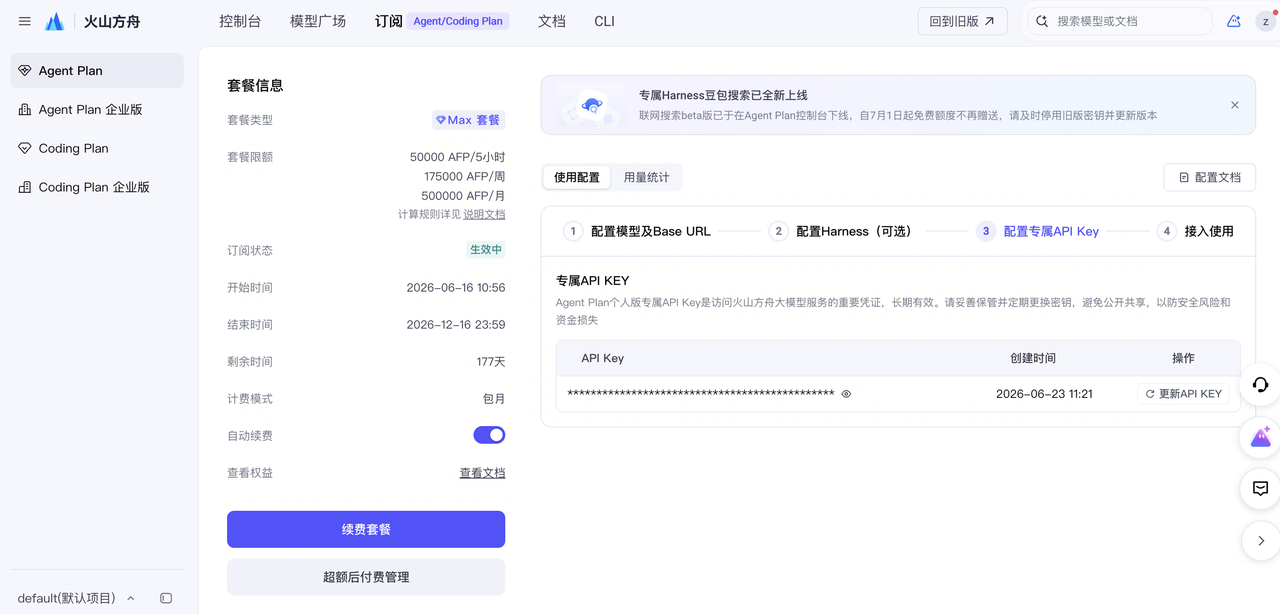The image size is (1280, 614).
Task: Open 控制台 in the top navigation
Action: 240,21
